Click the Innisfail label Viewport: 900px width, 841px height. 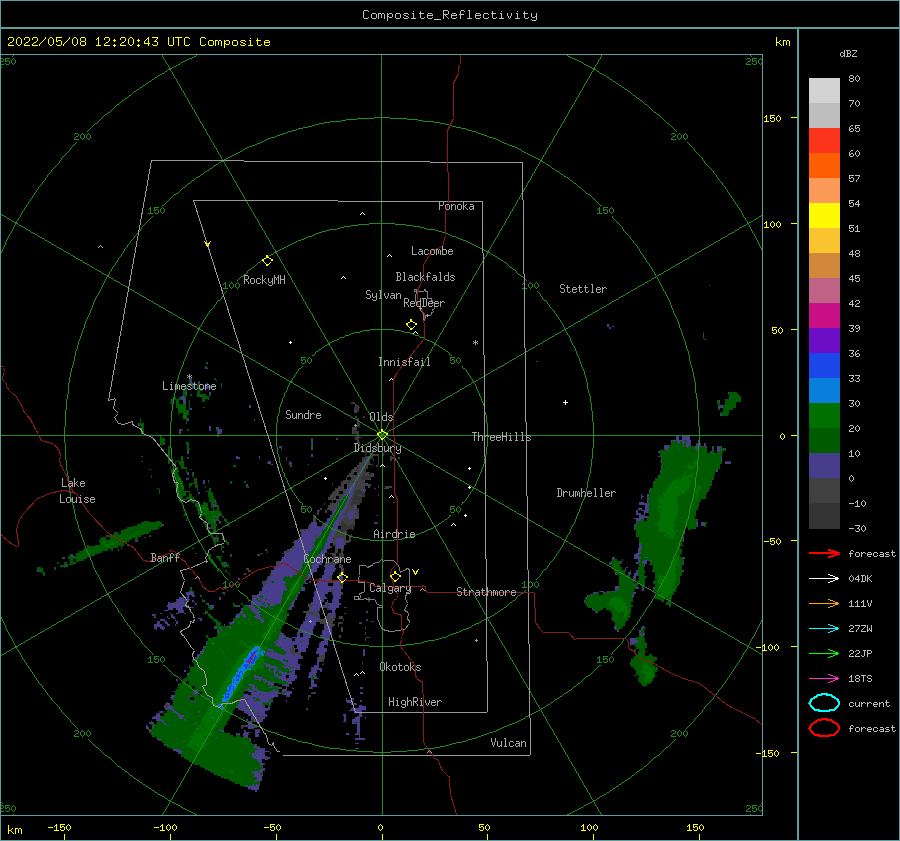(404, 362)
